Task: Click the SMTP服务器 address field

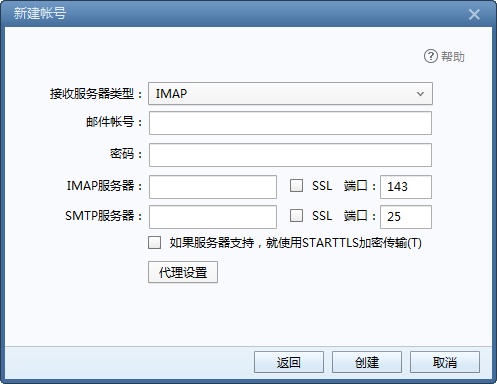Action: (x=213, y=217)
